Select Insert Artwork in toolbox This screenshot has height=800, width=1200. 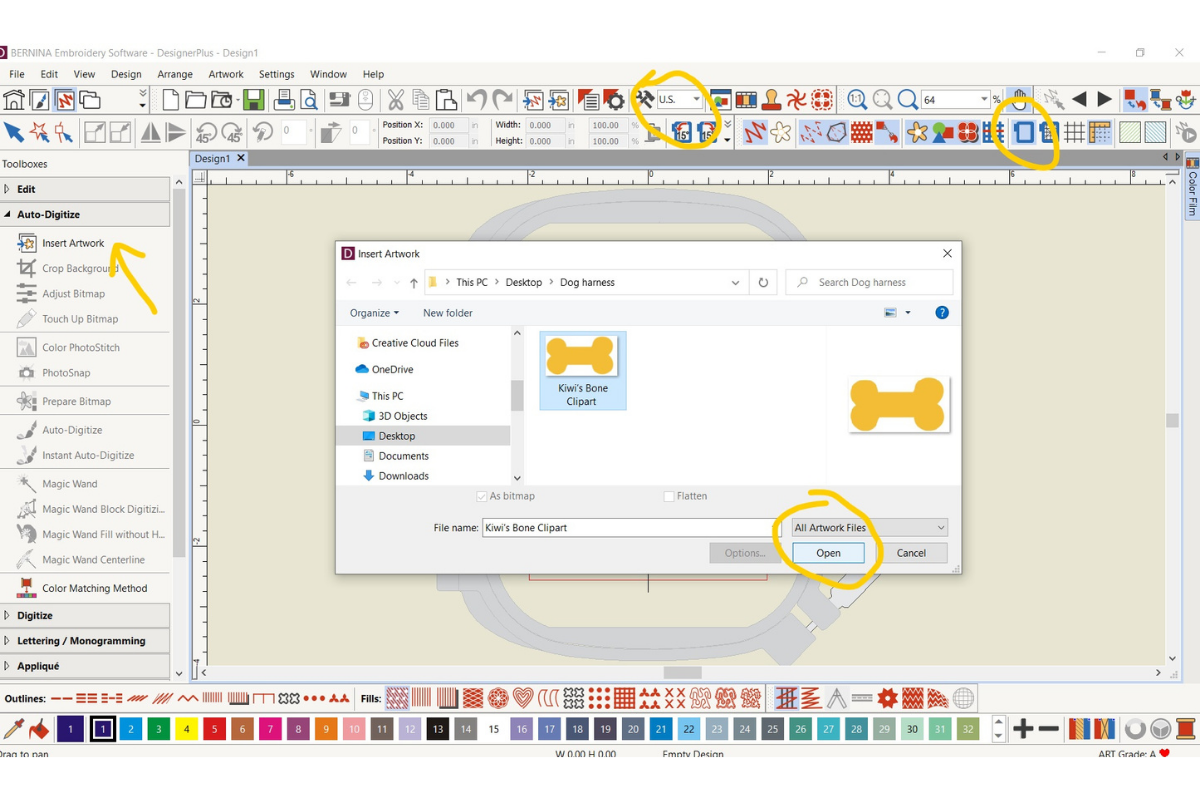coord(73,243)
